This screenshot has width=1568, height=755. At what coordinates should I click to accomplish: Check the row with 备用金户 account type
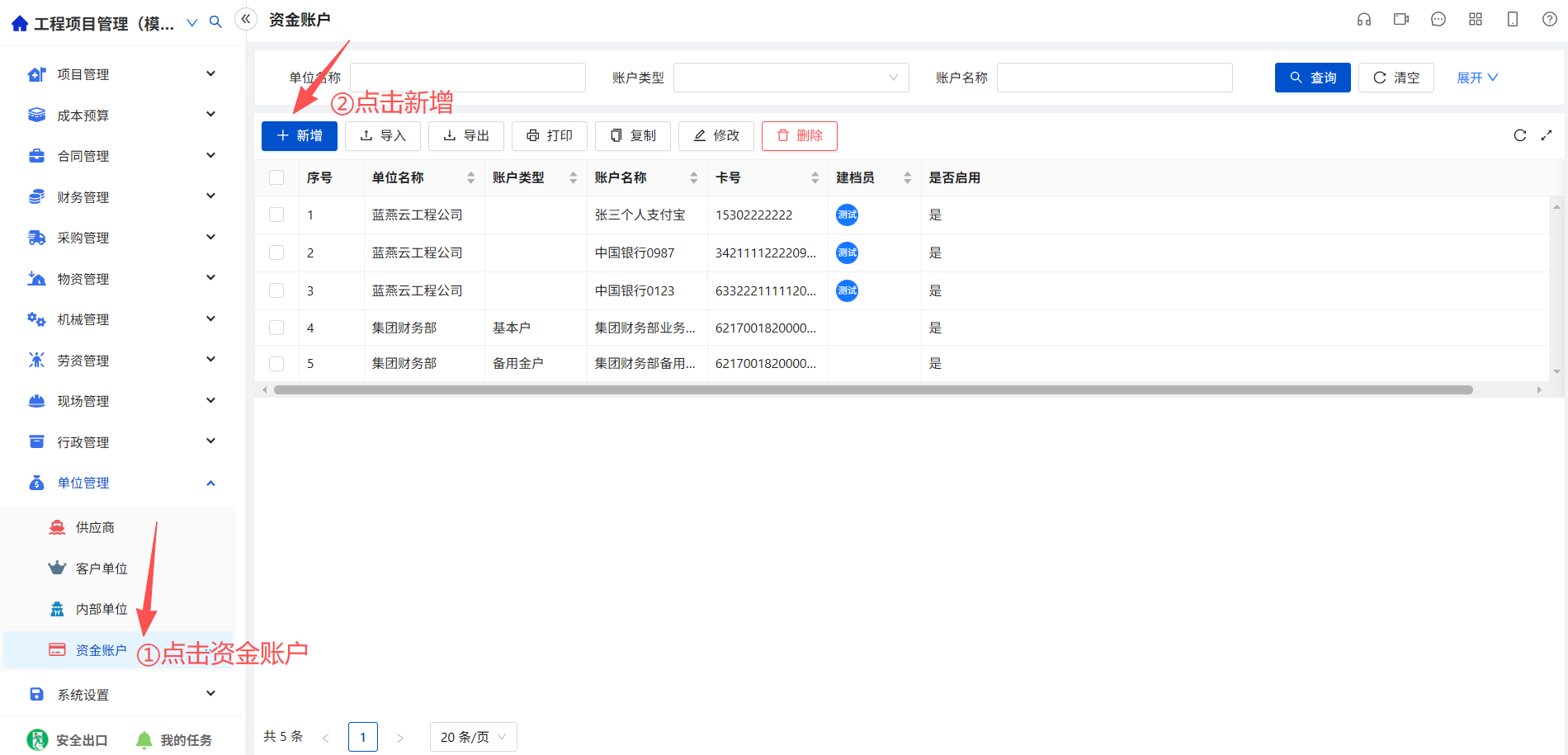[x=276, y=363]
